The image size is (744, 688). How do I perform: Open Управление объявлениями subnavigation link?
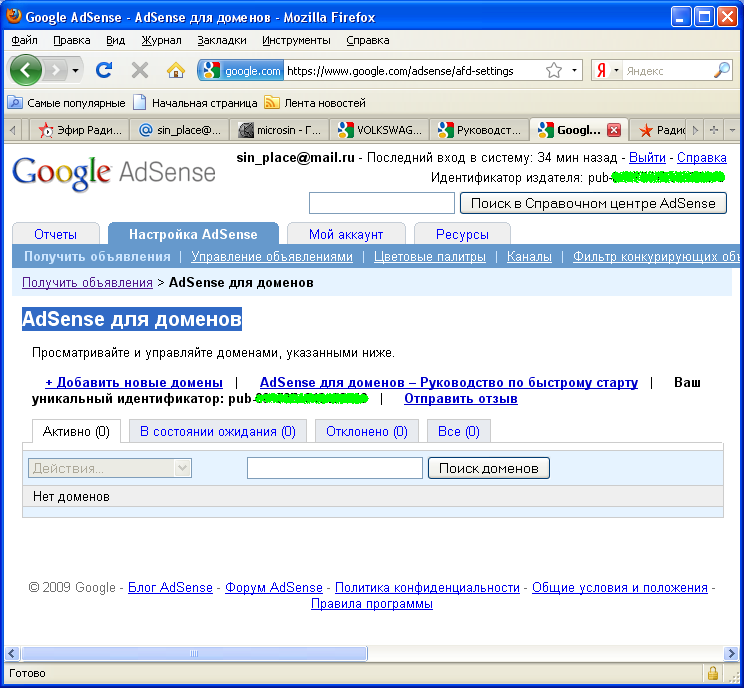pos(272,256)
